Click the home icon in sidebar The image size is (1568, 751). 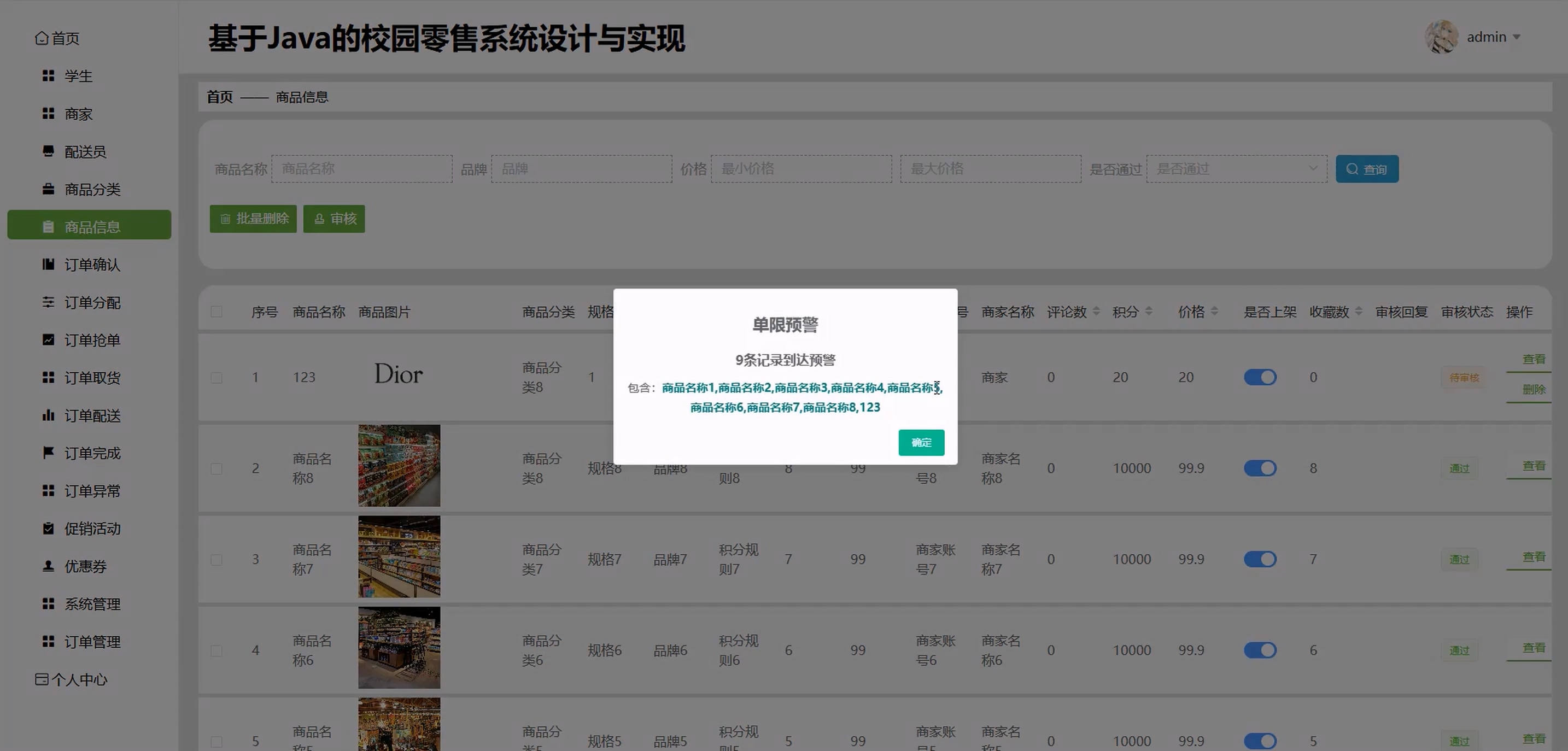[x=42, y=38]
